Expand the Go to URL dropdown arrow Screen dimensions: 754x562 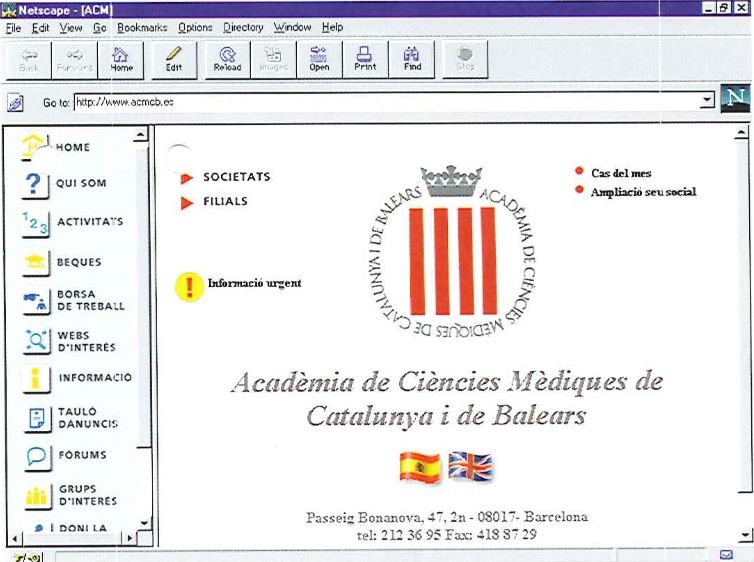click(x=708, y=102)
